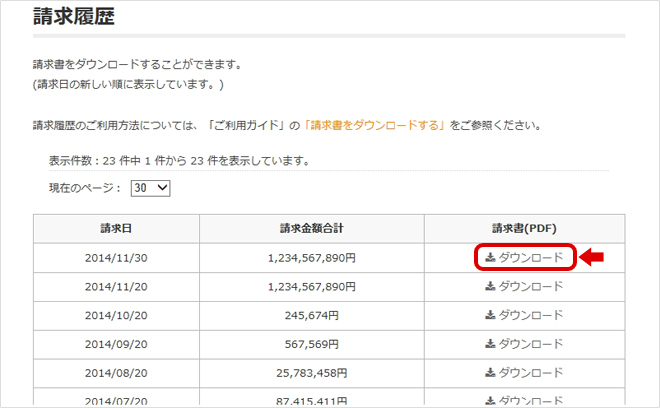This screenshot has width=660, height=408.
Task: Select the 25,783,458円 amount cell
Action: pos(312,372)
